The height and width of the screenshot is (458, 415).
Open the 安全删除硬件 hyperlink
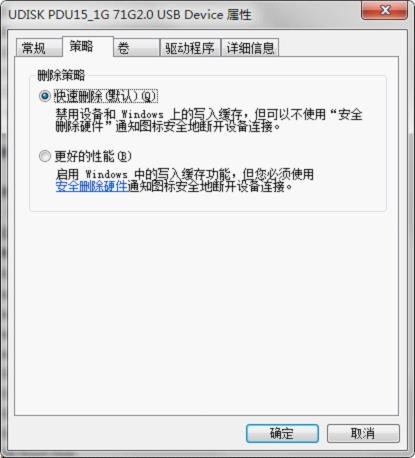tap(92, 186)
